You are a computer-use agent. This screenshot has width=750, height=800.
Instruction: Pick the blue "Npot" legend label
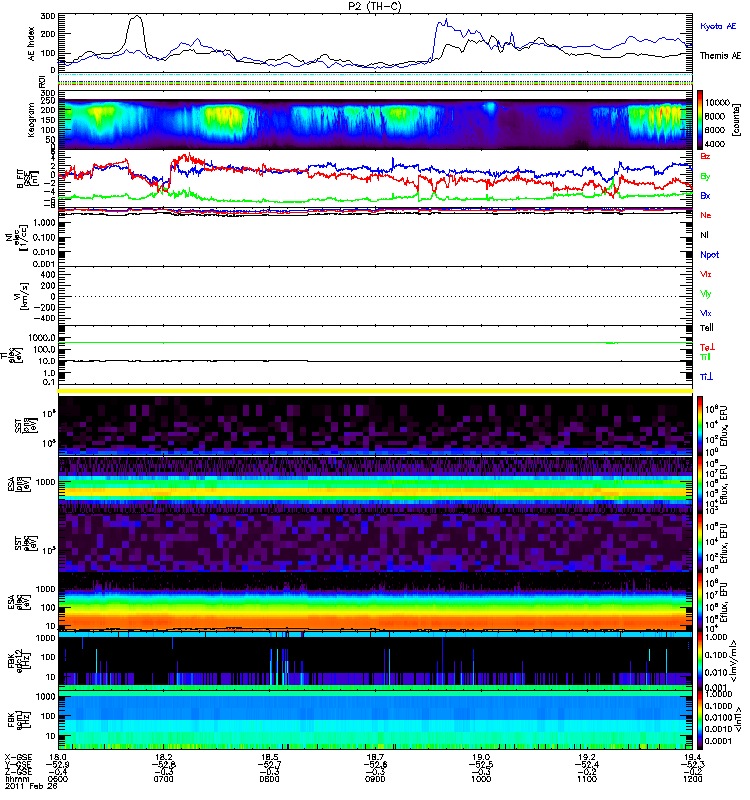(709, 255)
